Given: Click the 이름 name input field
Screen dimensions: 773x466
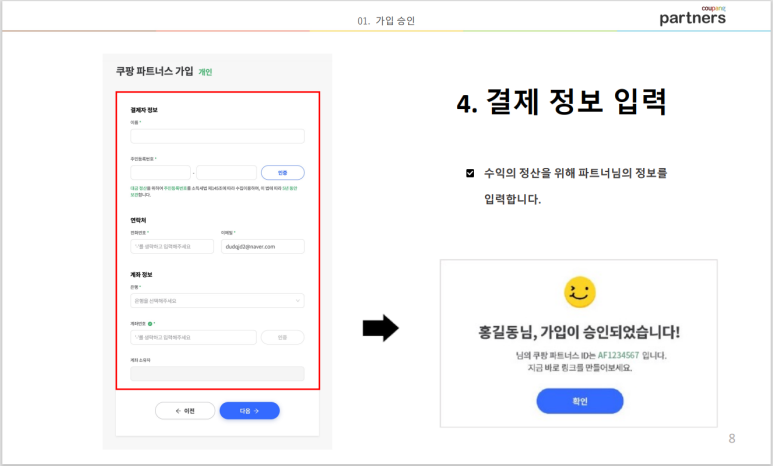Looking at the screenshot, I should [217, 136].
